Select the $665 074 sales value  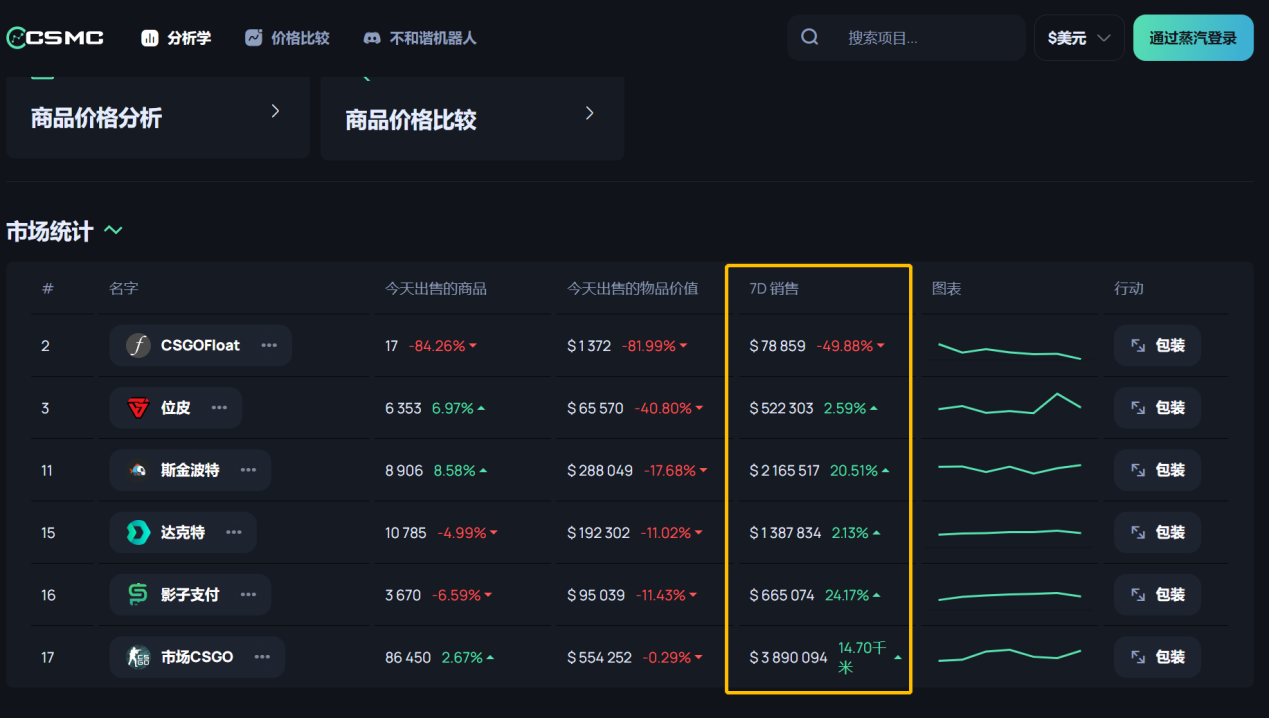click(782, 595)
